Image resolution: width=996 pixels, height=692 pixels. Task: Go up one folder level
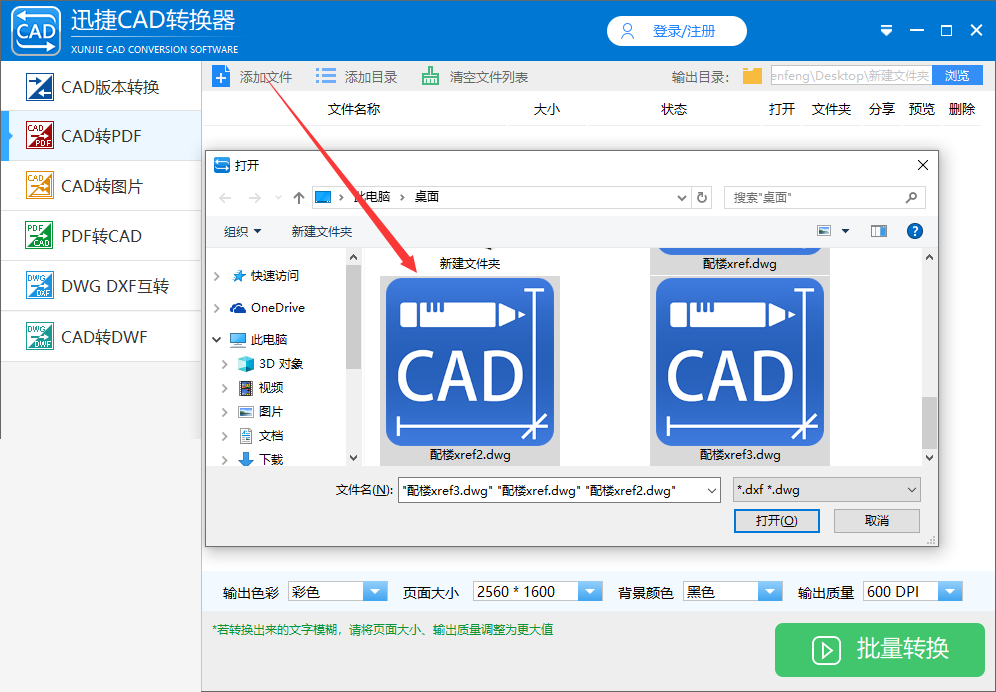tap(299, 198)
